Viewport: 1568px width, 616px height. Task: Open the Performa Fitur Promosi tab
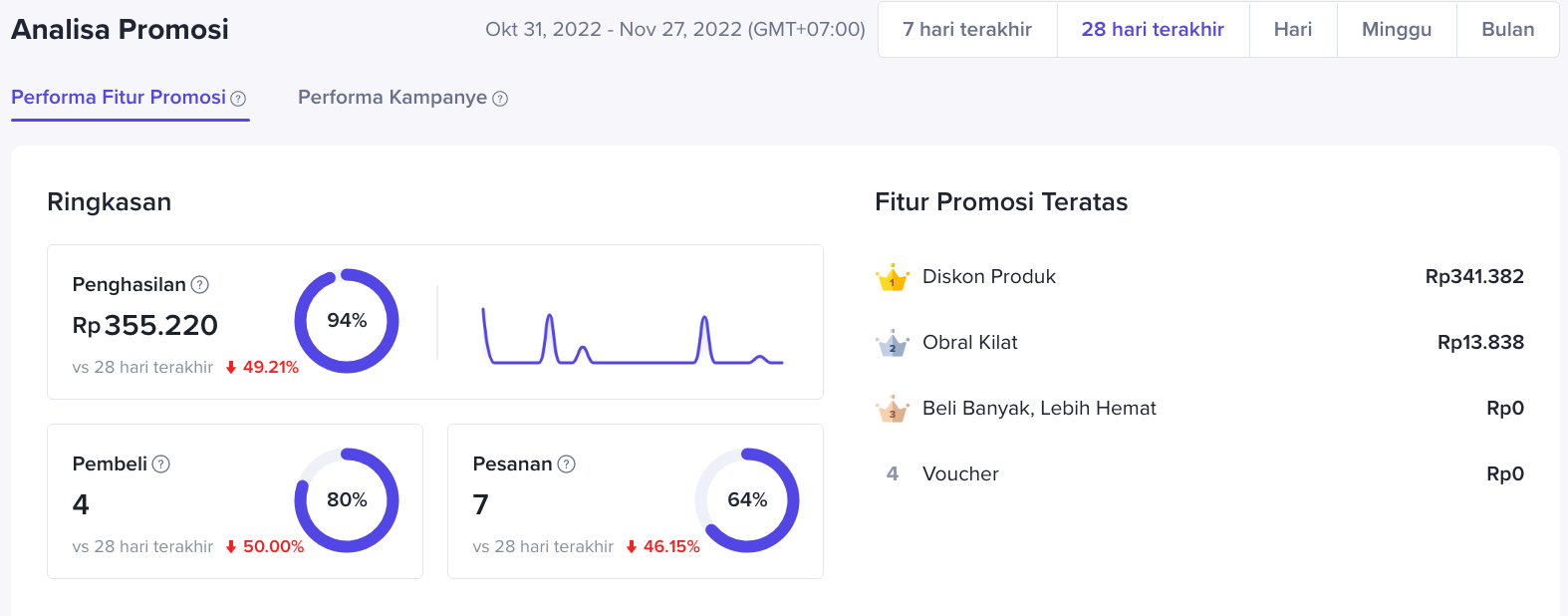[119, 98]
